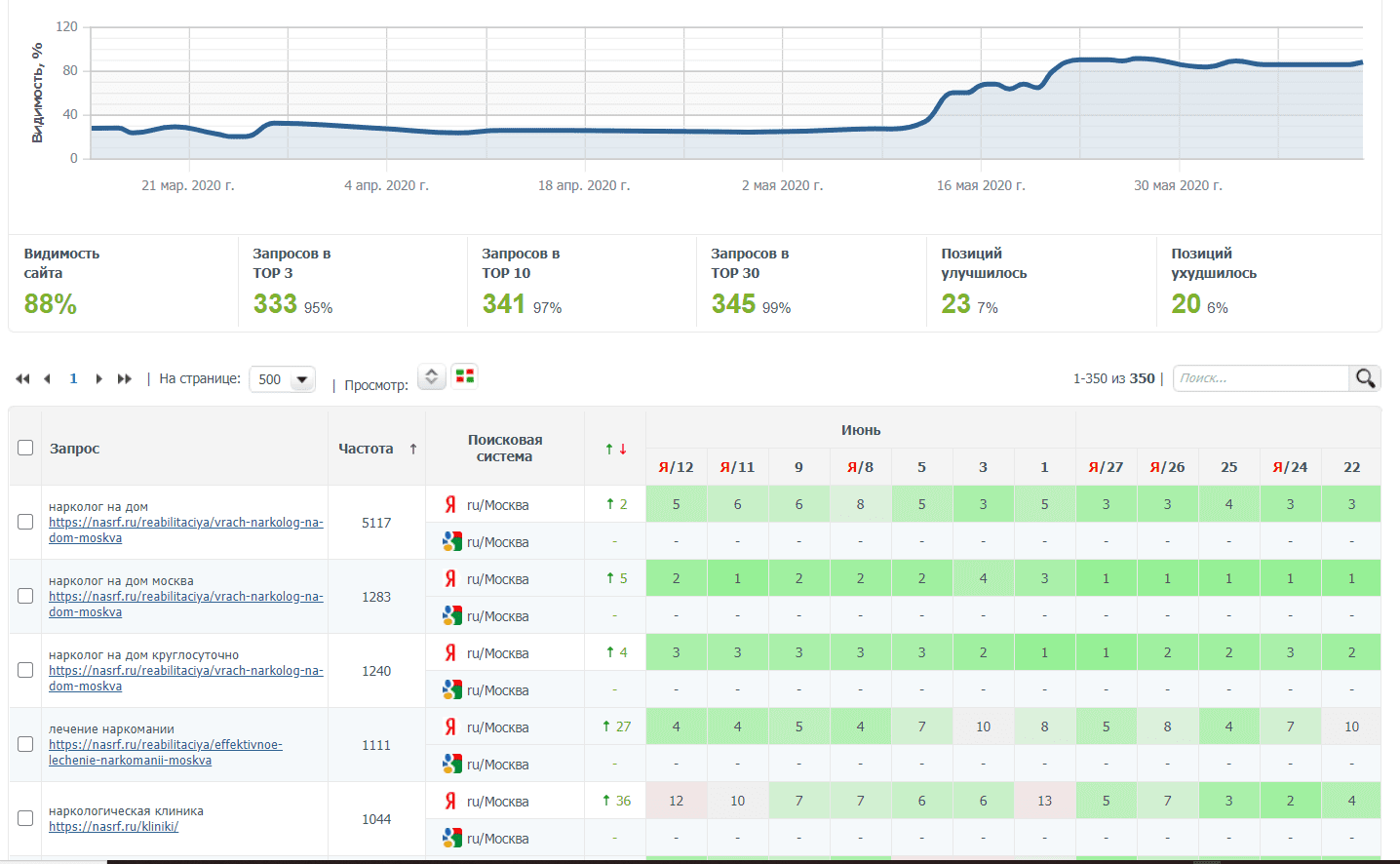Select the 'нарколог на дом' query checkbox
The height and width of the screenshot is (864, 1400).
[25, 522]
